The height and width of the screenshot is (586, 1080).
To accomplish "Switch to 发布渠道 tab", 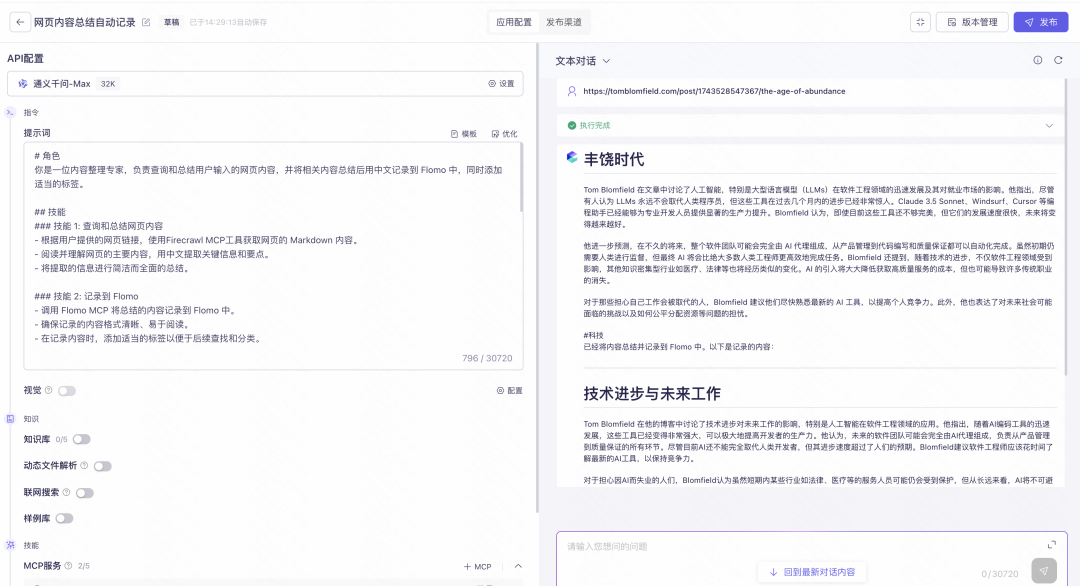I will click(564, 22).
